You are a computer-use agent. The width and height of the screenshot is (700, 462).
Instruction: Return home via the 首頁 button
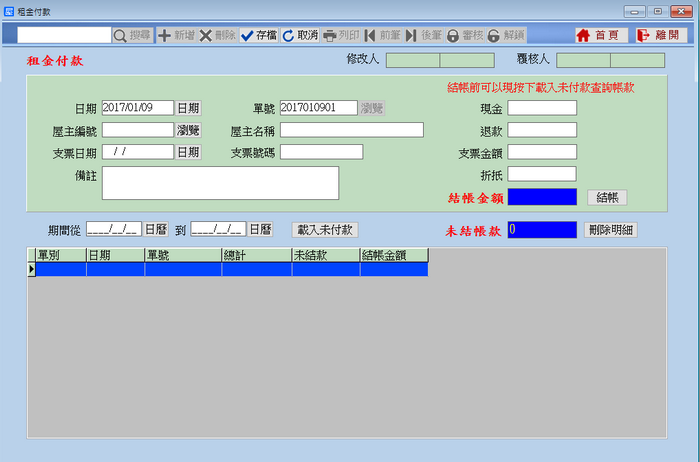tap(601, 35)
